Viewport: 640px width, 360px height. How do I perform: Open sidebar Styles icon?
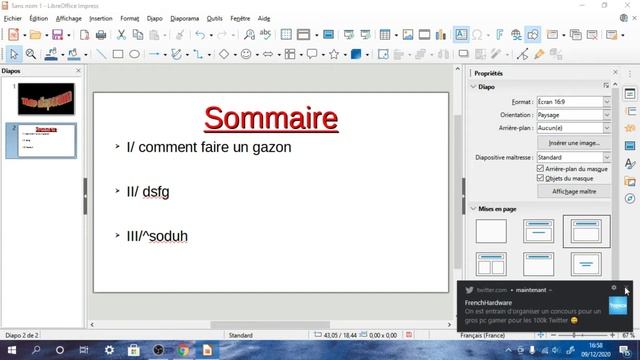point(630,164)
